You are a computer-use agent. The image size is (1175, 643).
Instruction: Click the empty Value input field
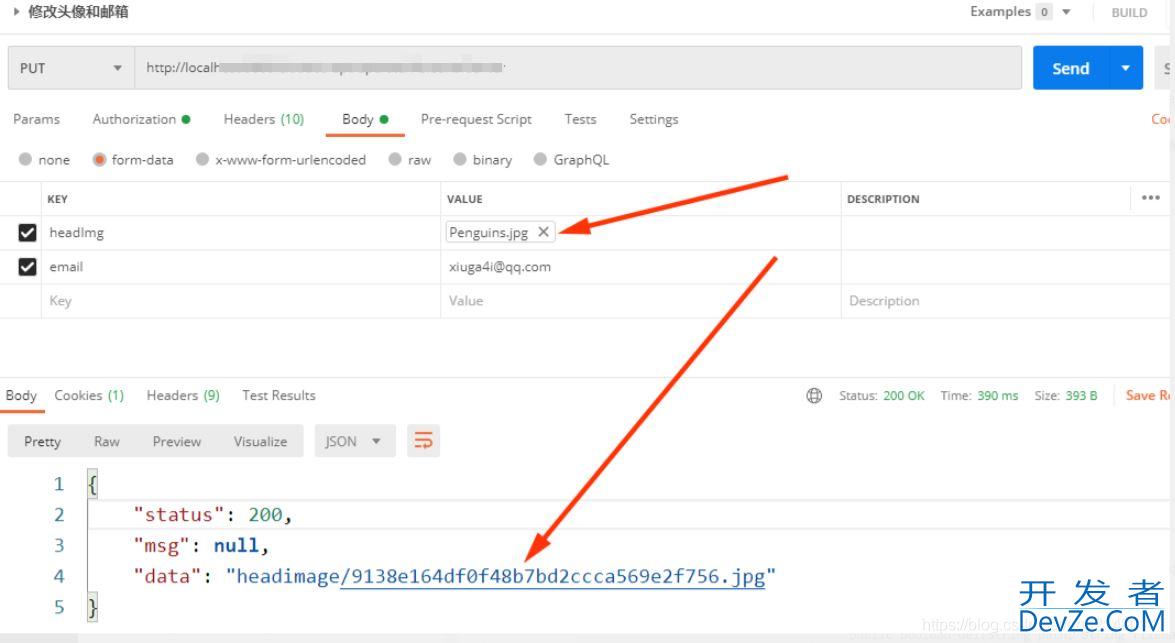coord(641,301)
